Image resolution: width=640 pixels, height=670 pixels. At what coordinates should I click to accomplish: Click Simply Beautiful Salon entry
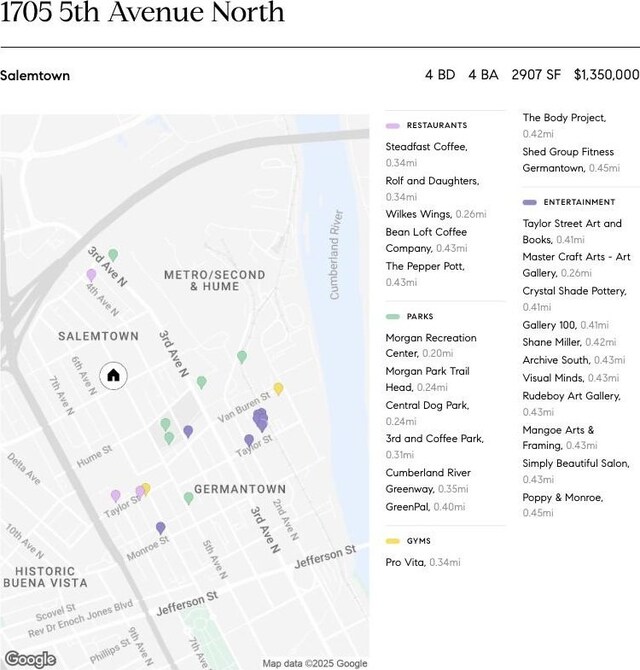576,471
